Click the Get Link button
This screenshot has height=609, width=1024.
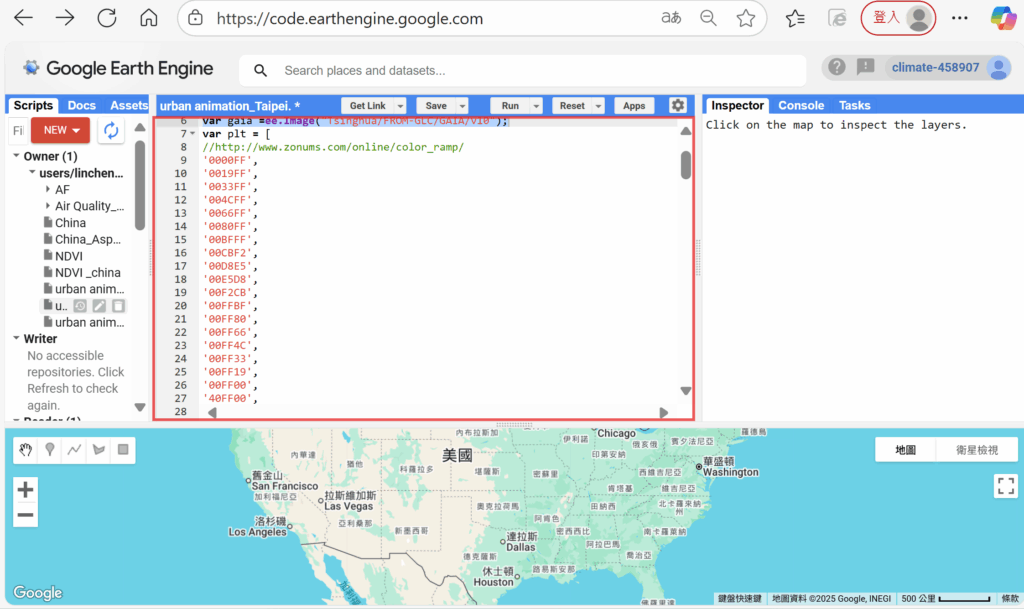coord(367,106)
